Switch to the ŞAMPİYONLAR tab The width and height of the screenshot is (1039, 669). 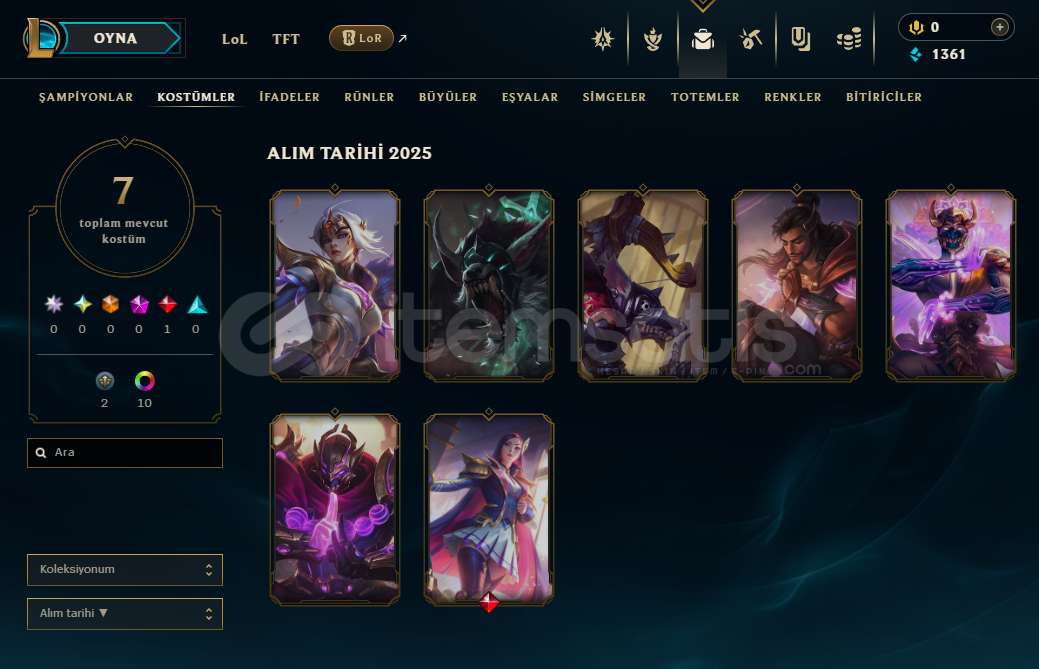(85, 97)
